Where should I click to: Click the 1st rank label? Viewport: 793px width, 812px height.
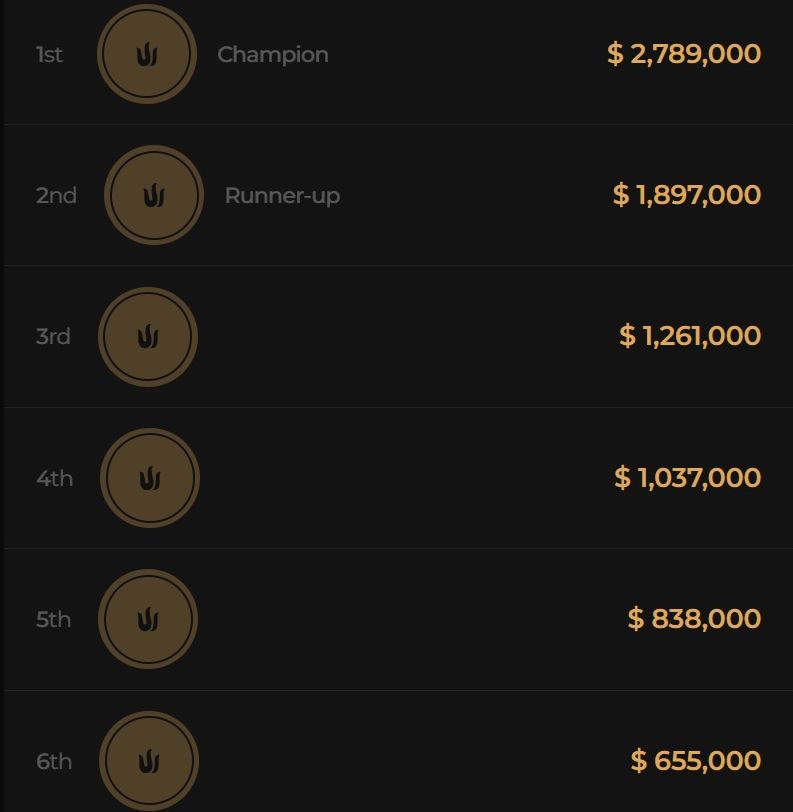click(x=49, y=55)
